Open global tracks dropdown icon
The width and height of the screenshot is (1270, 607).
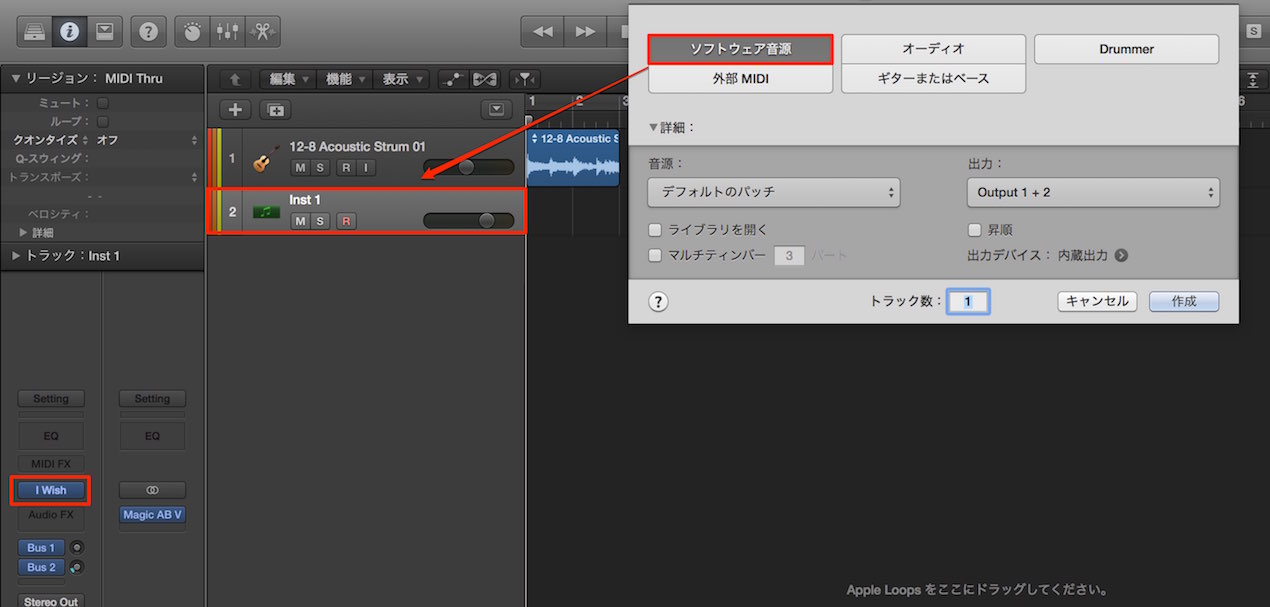pos(496,110)
